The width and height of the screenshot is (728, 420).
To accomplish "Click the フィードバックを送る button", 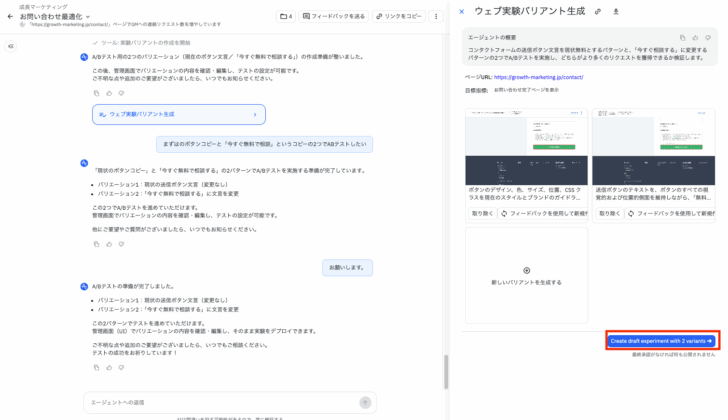I will click(x=333, y=17).
